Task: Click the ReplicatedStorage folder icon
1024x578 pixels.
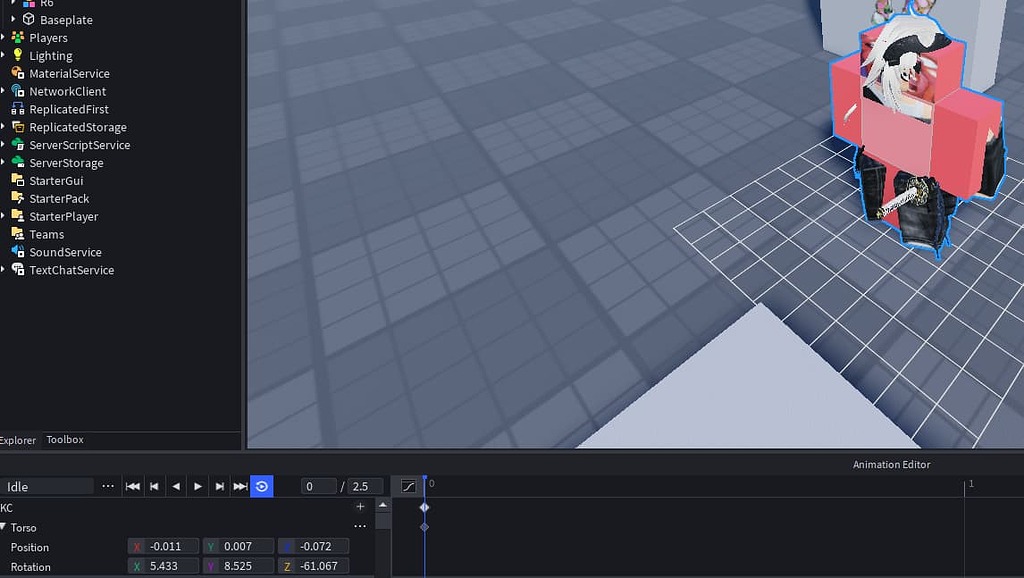Action: pyautogui.click(x=18, y=127)
